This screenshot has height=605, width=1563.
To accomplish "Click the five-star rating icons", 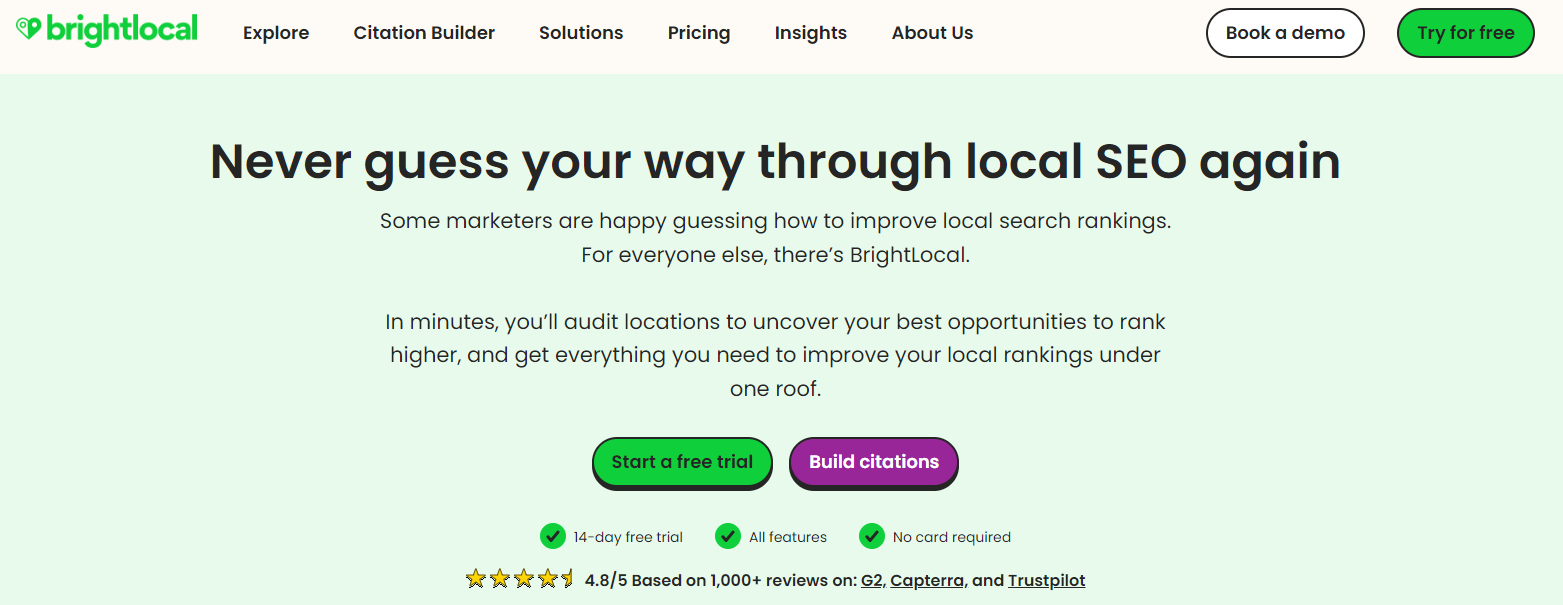I will (x=520, y=579).
